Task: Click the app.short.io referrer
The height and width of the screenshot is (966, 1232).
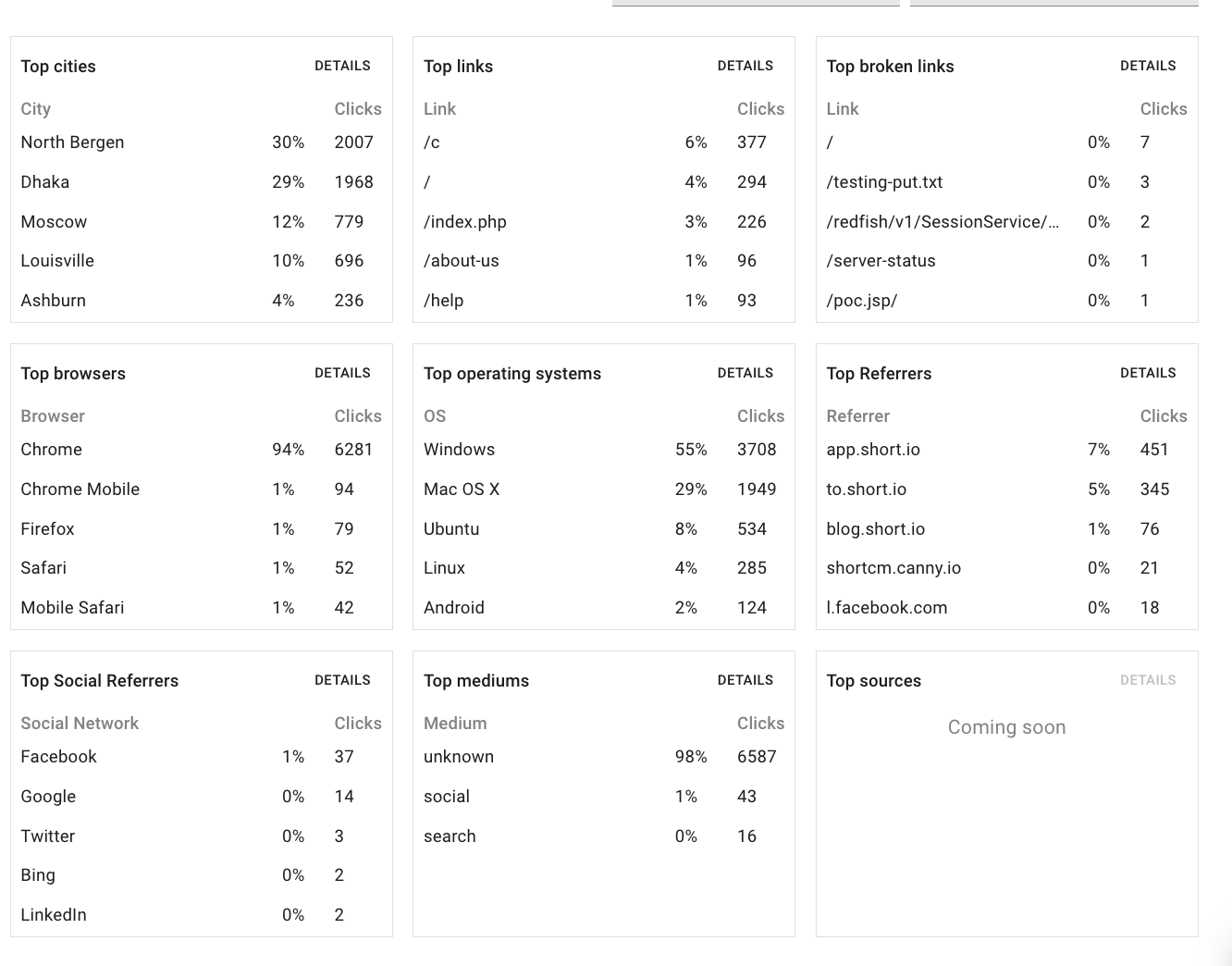Action: (873, 450)
